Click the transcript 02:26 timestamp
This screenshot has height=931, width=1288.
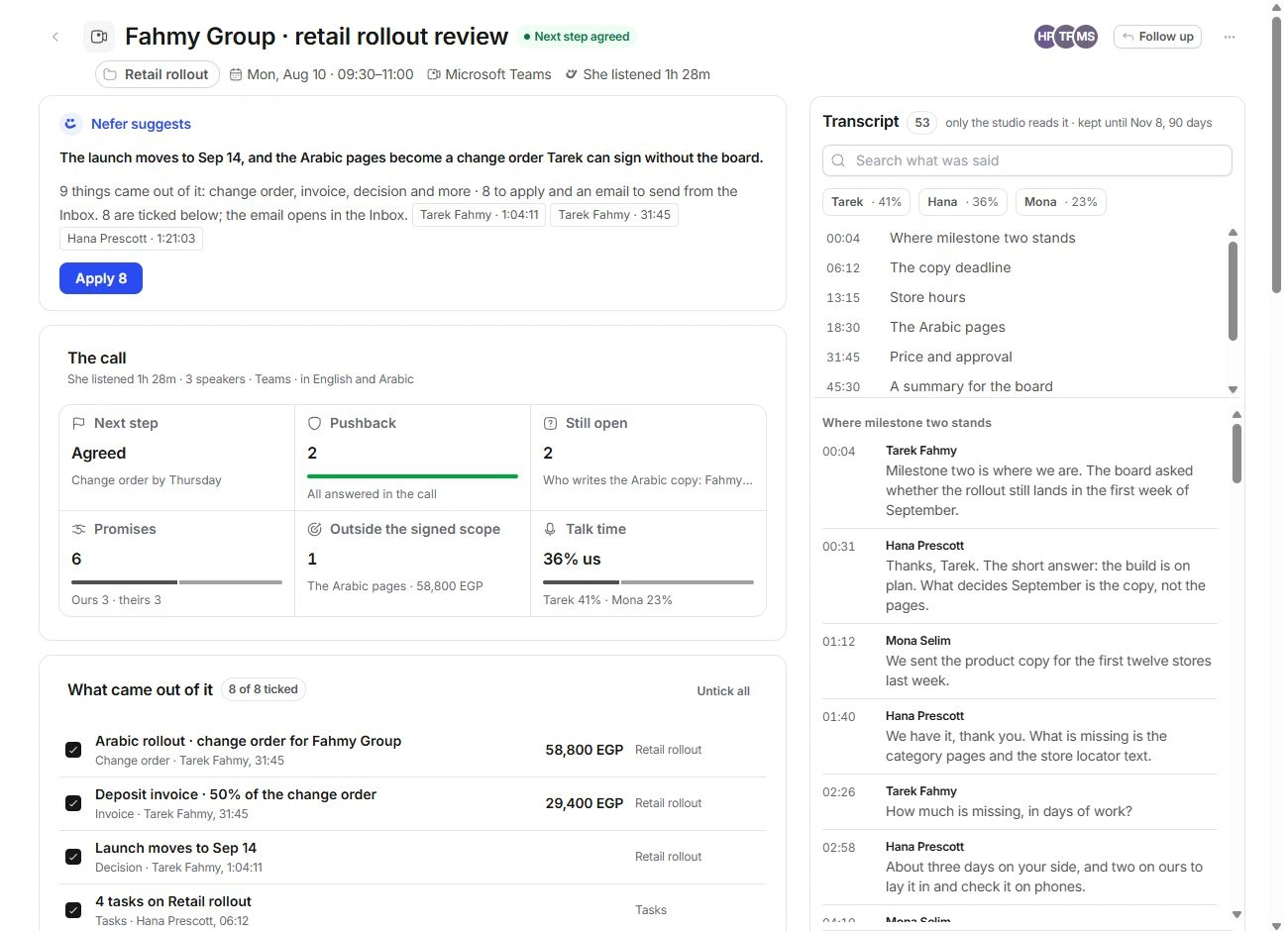[x=839, y=792]
